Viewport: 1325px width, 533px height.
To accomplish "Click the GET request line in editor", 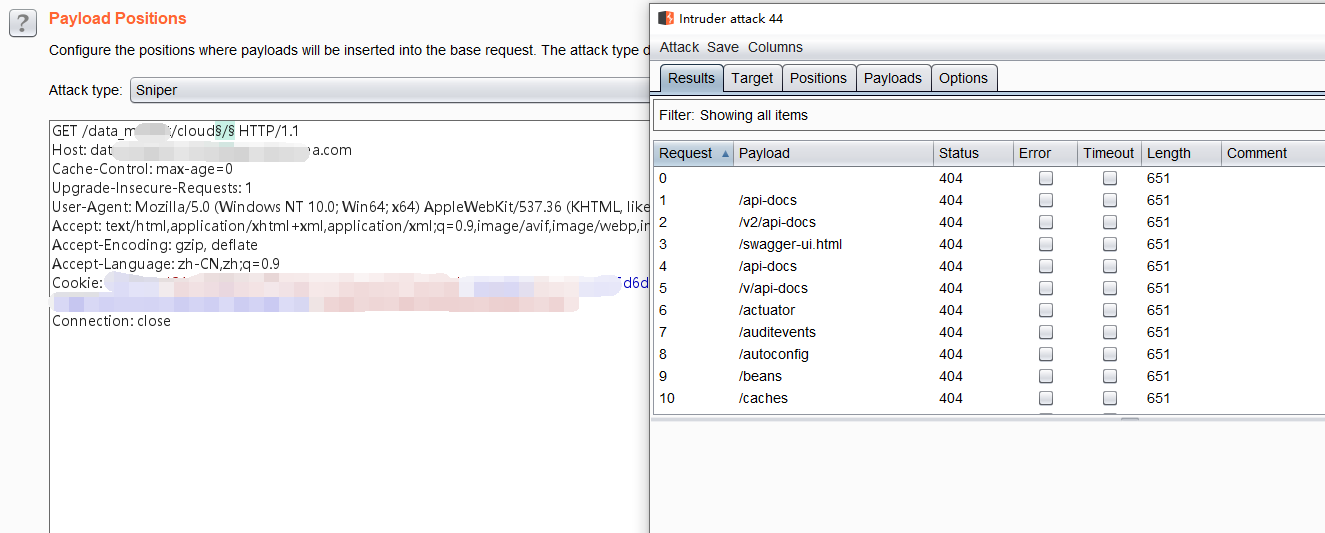I will [175, 131].
